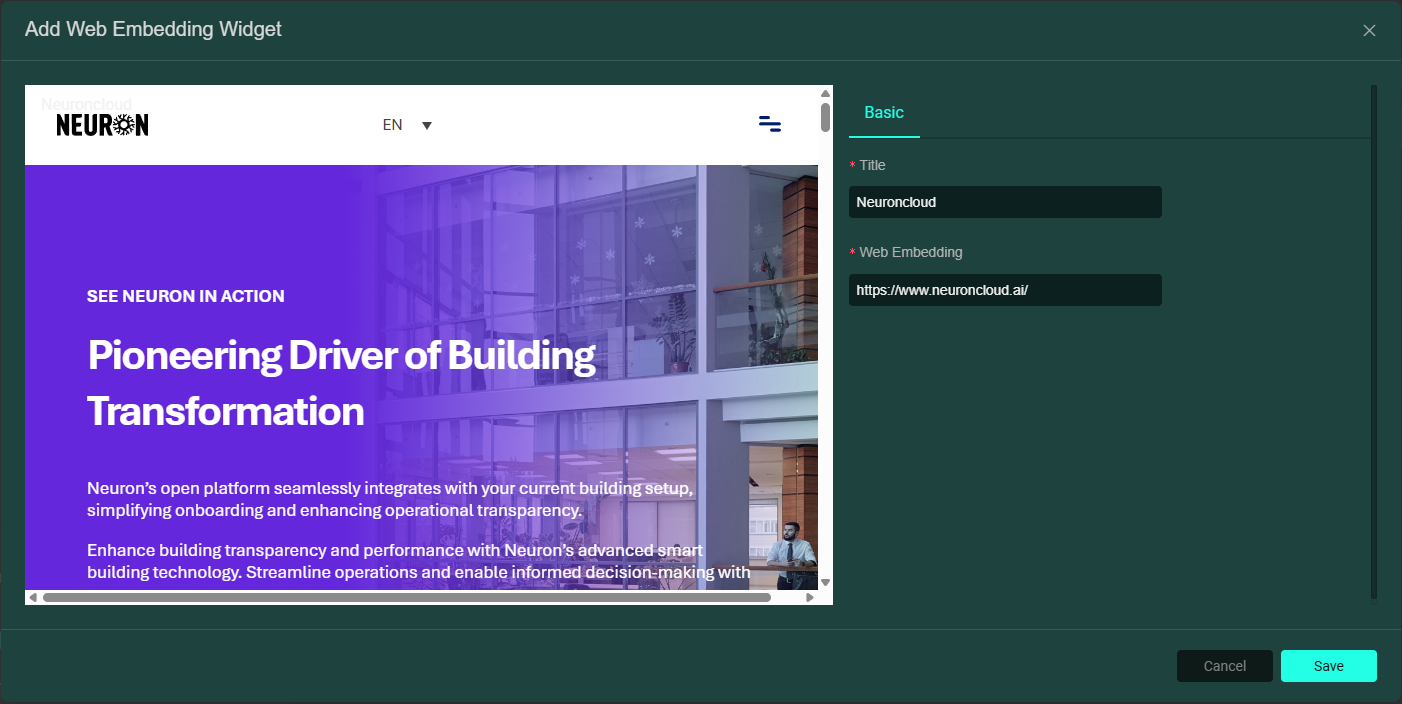Image resolution: width=1402 pixels, height=704 pixels.
Task: Click the preview's scroll up arrow
Action: click(x=825, y=93)
